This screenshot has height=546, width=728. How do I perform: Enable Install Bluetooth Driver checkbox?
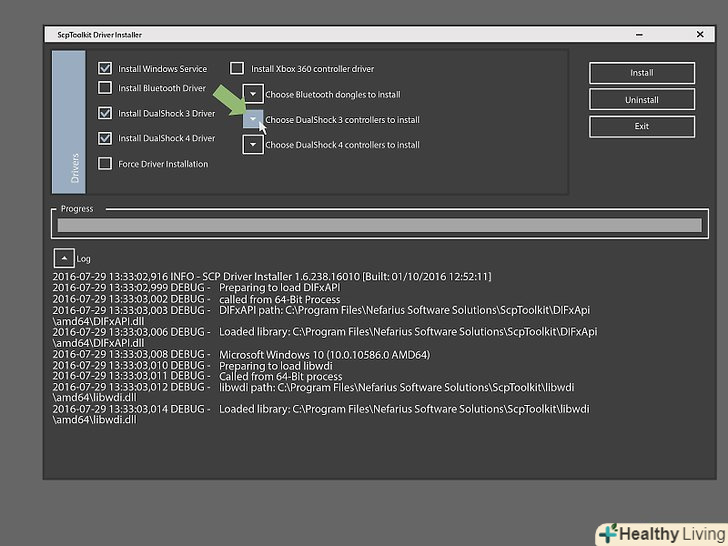click(105, 87)
